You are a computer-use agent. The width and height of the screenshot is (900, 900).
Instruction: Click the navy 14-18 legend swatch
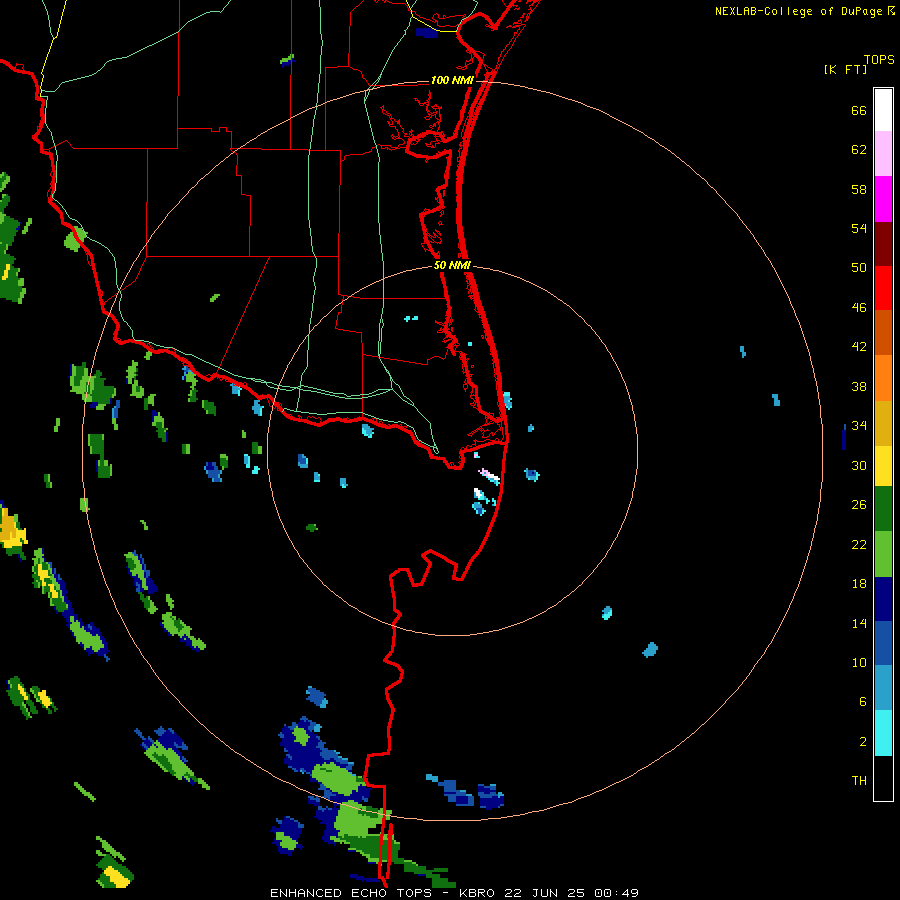click(x=883, y=599)
